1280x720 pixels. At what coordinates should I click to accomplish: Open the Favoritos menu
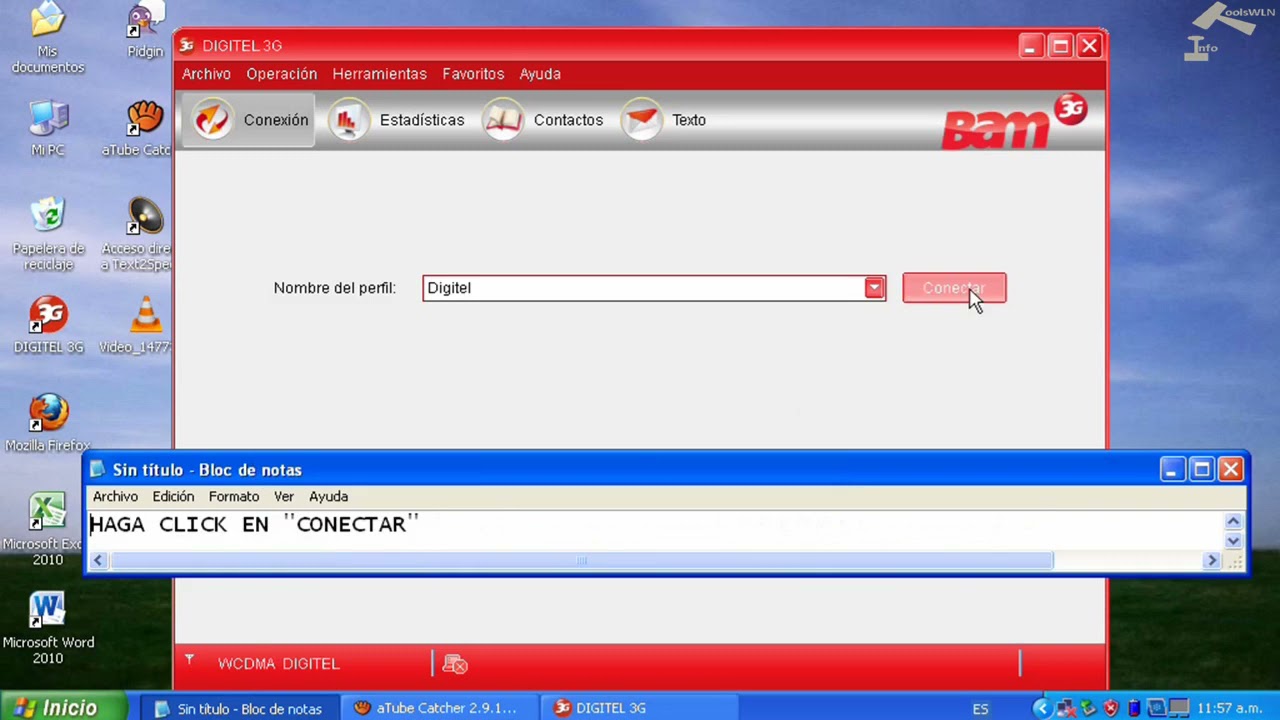click(x=473, y=74)
